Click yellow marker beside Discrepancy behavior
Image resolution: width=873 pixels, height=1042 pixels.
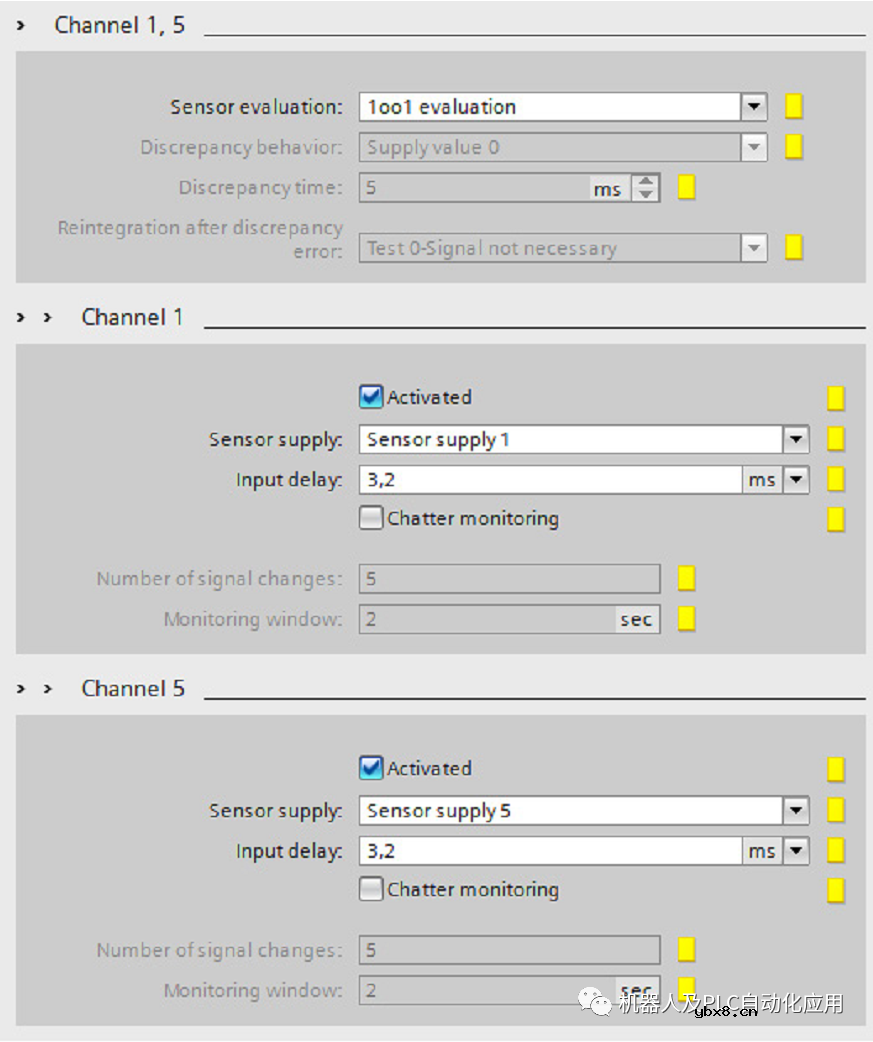pyautogui.click(x=794, y=147)
